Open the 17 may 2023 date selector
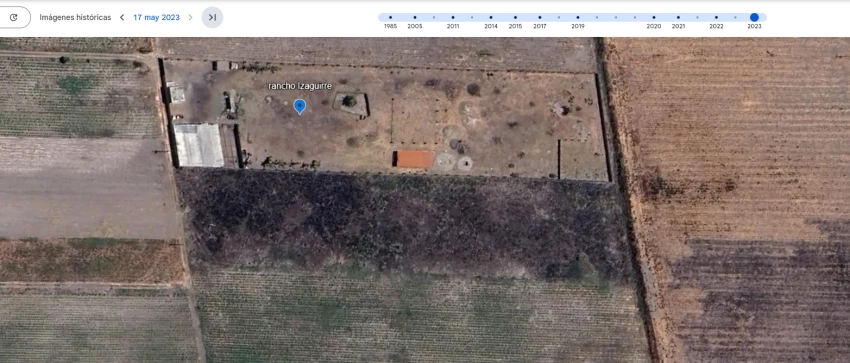The height and width of the screenshot is (363, 850). [x=156, y=17]
